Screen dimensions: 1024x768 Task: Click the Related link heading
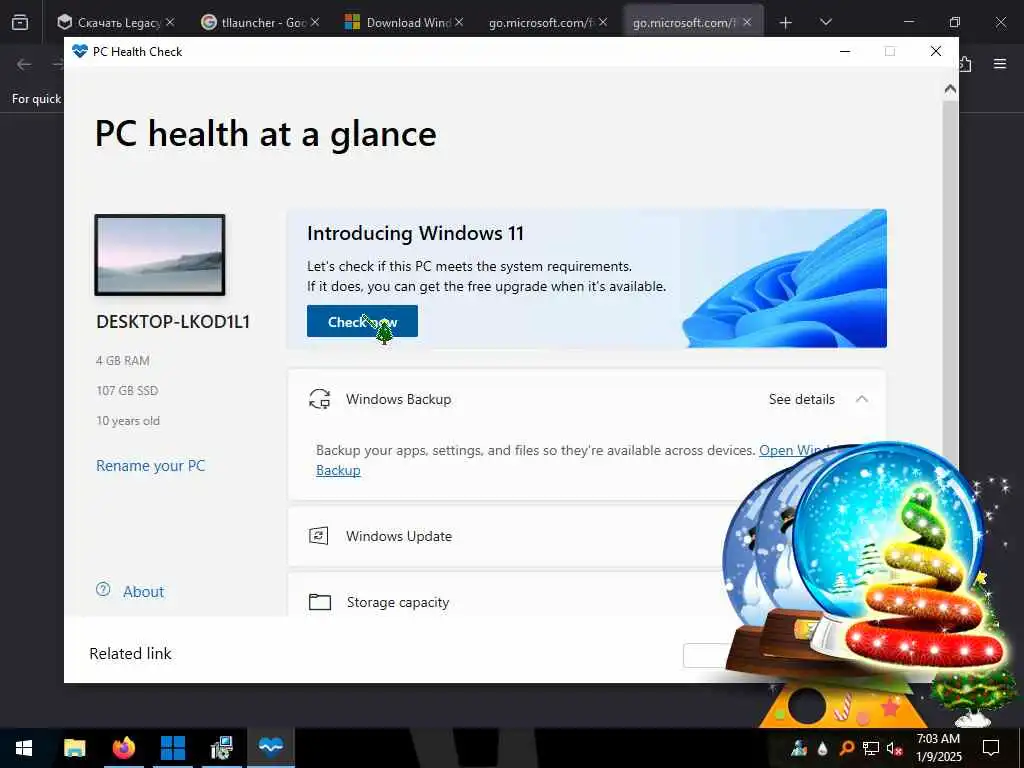tap(131, 654)
